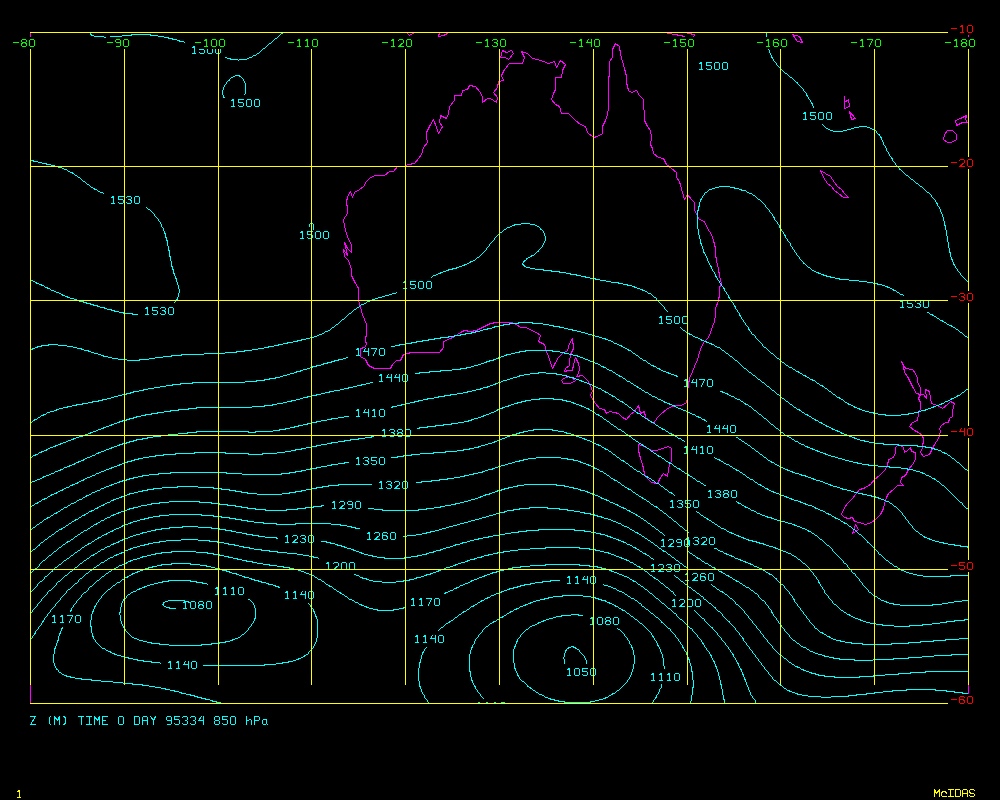Click the Tasmania island outline
The image size is (1000, 800).
pyautogui.click(x=656, y=463)
